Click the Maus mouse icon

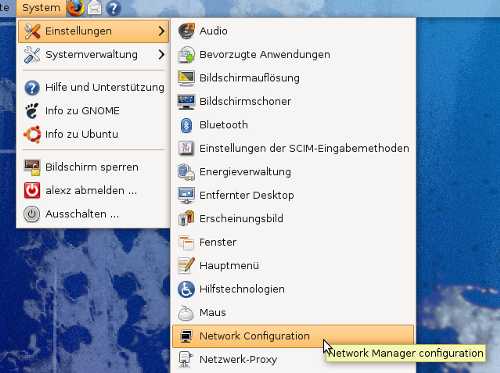[186, 313]
